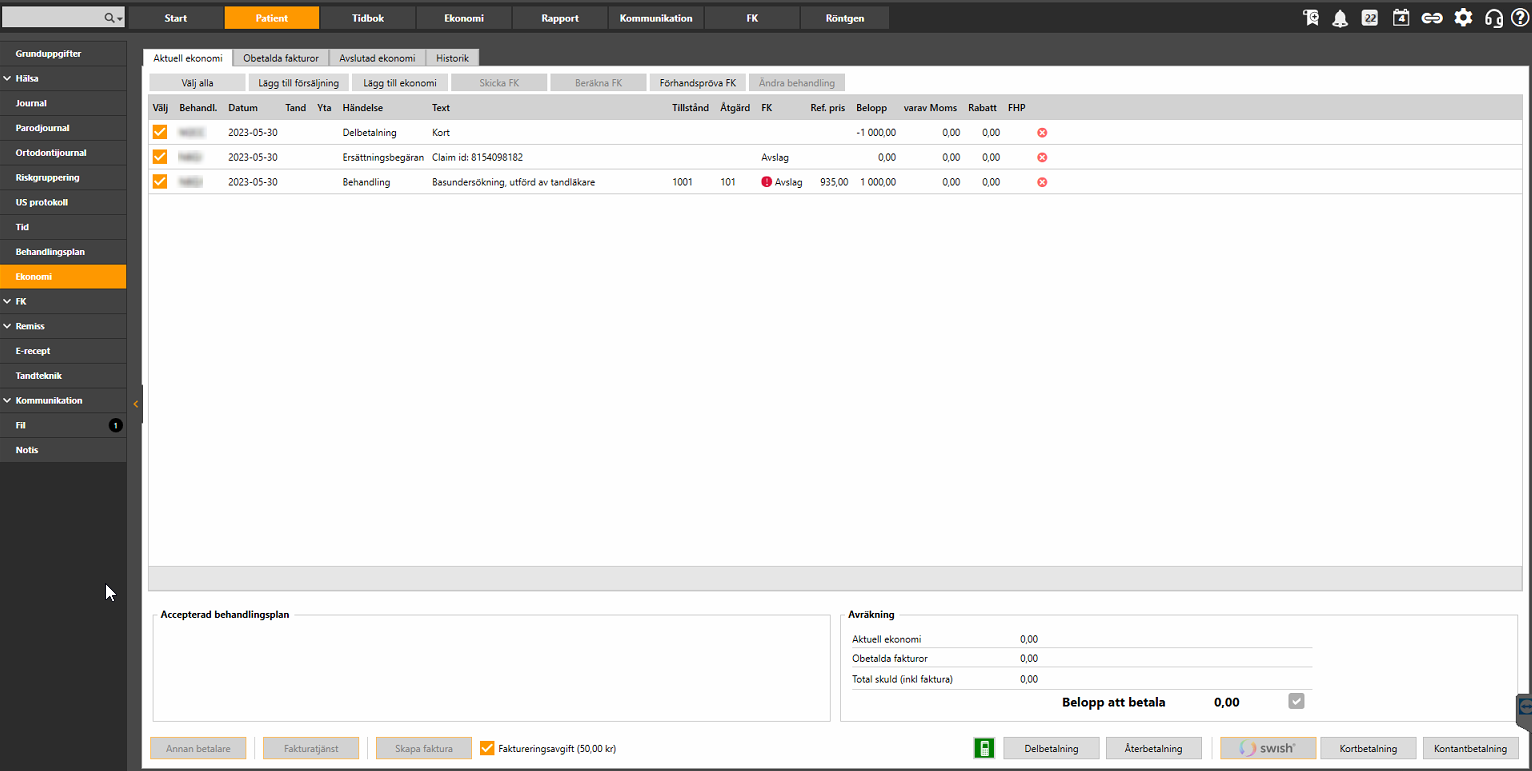Click the Förhandspröva FK button
The height and width of the screenshot is (771, 1532).
point(697,83)
